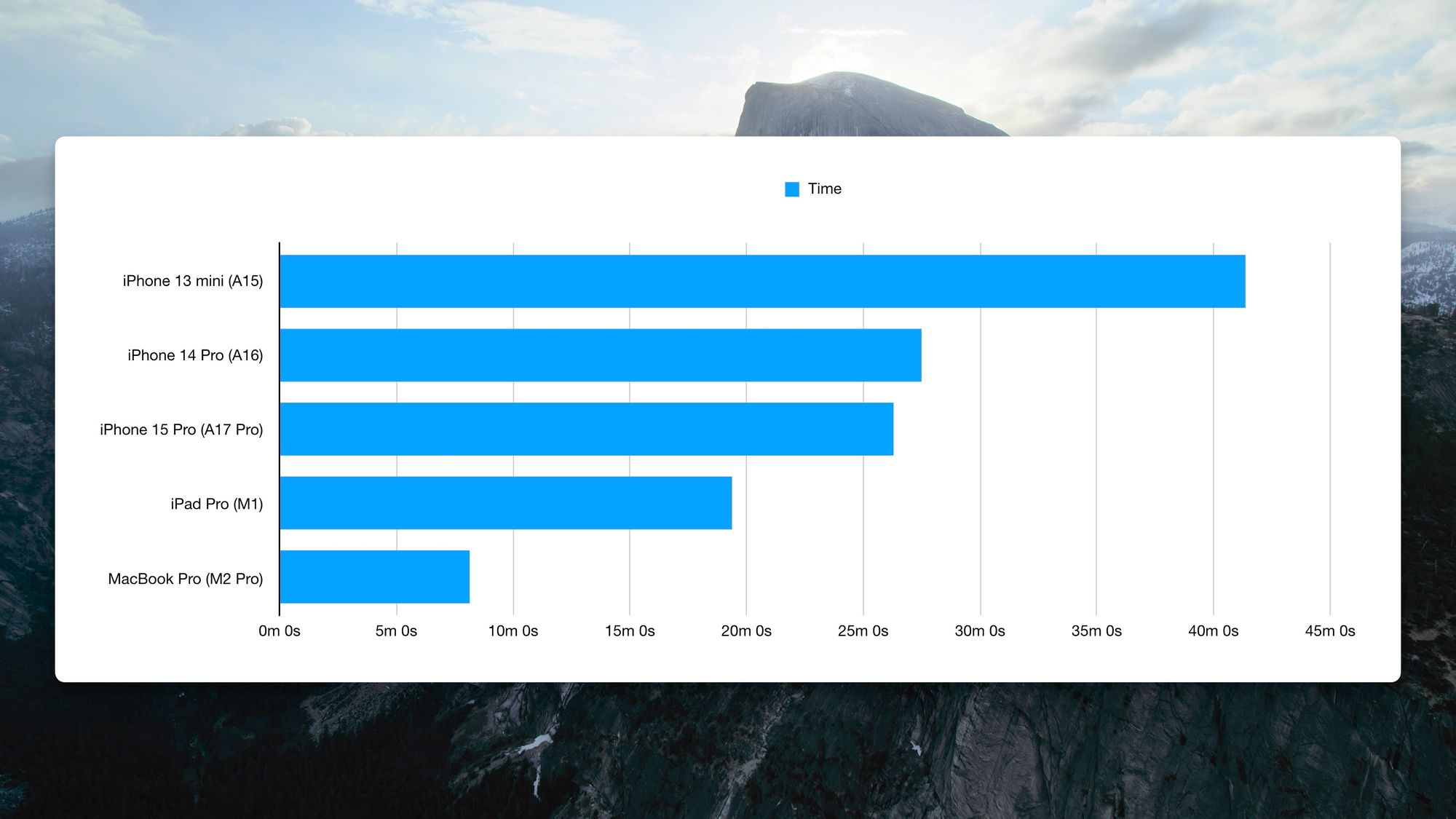Viewport: 1456px width, 819px height.
Task: Click the iPhone 15 Pro (A17 Pro) label
Action: click(x=181, y=430)
